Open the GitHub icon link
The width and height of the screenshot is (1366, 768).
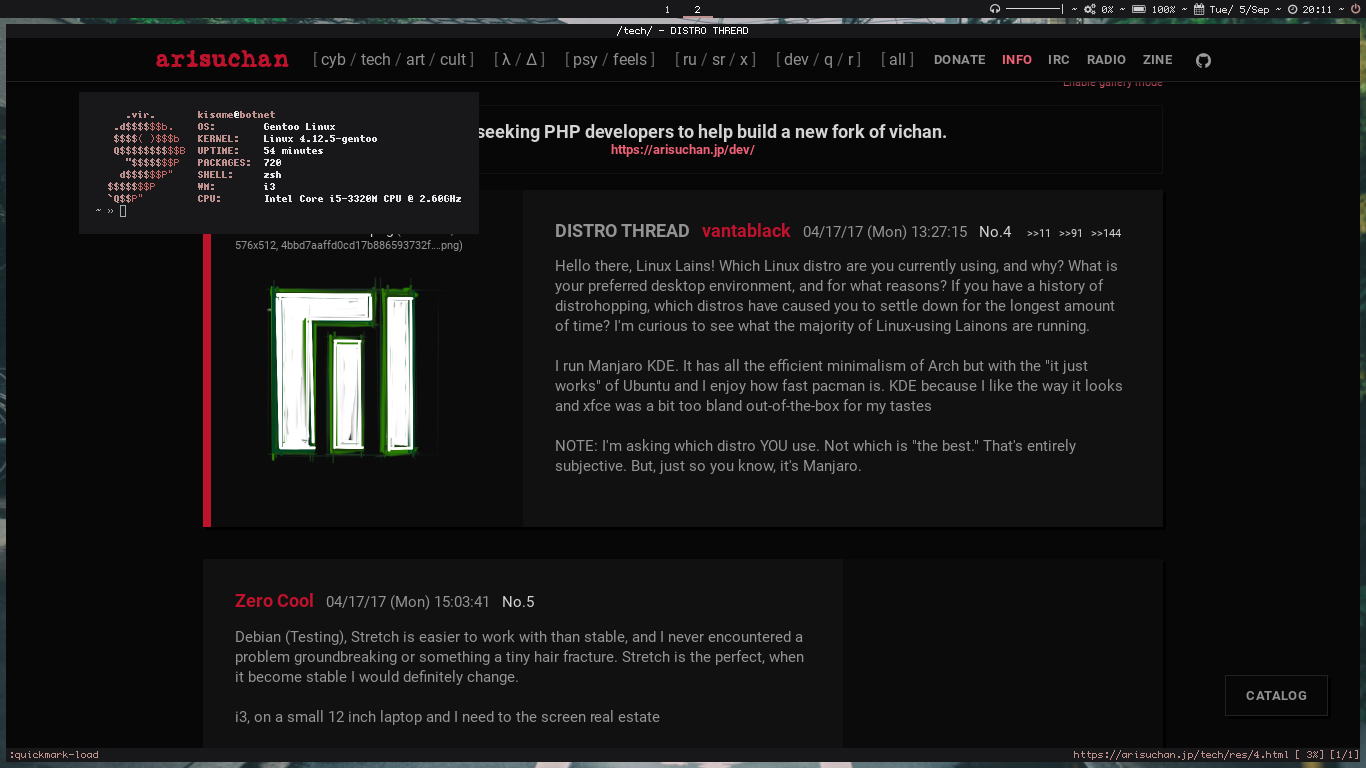[x=1203, y=60]
